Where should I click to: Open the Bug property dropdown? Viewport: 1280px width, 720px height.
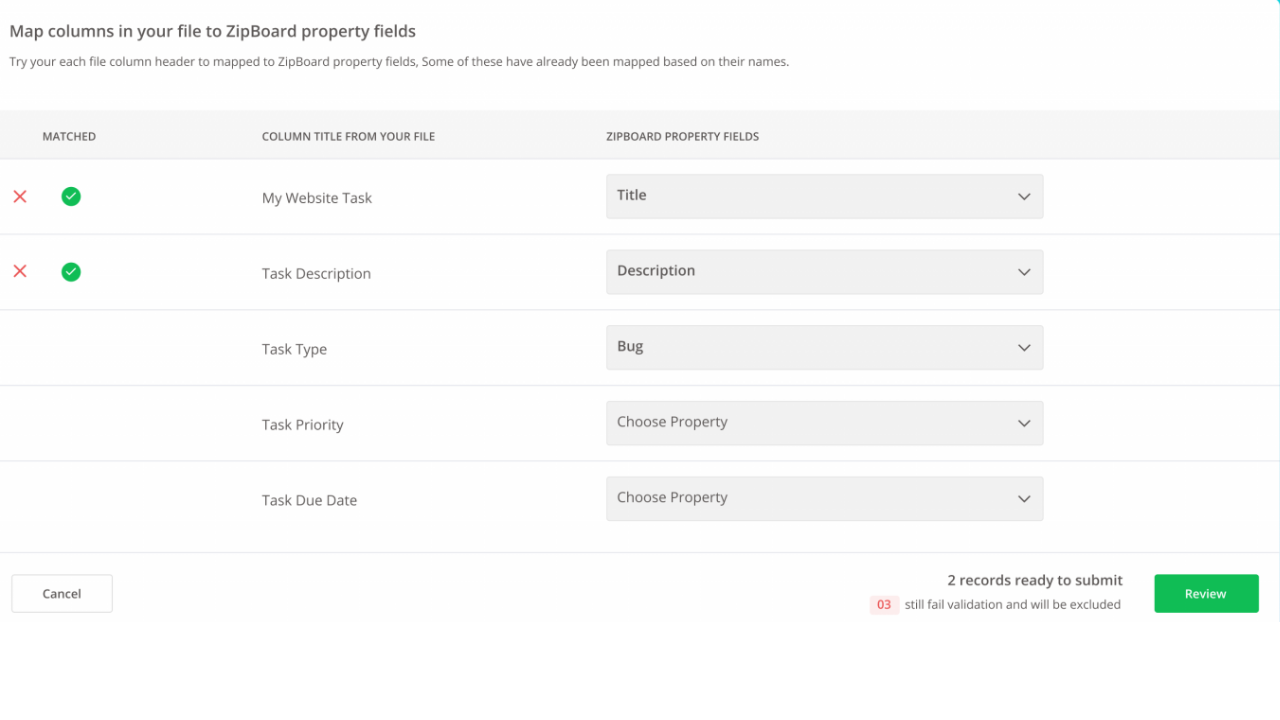[824, 347]
